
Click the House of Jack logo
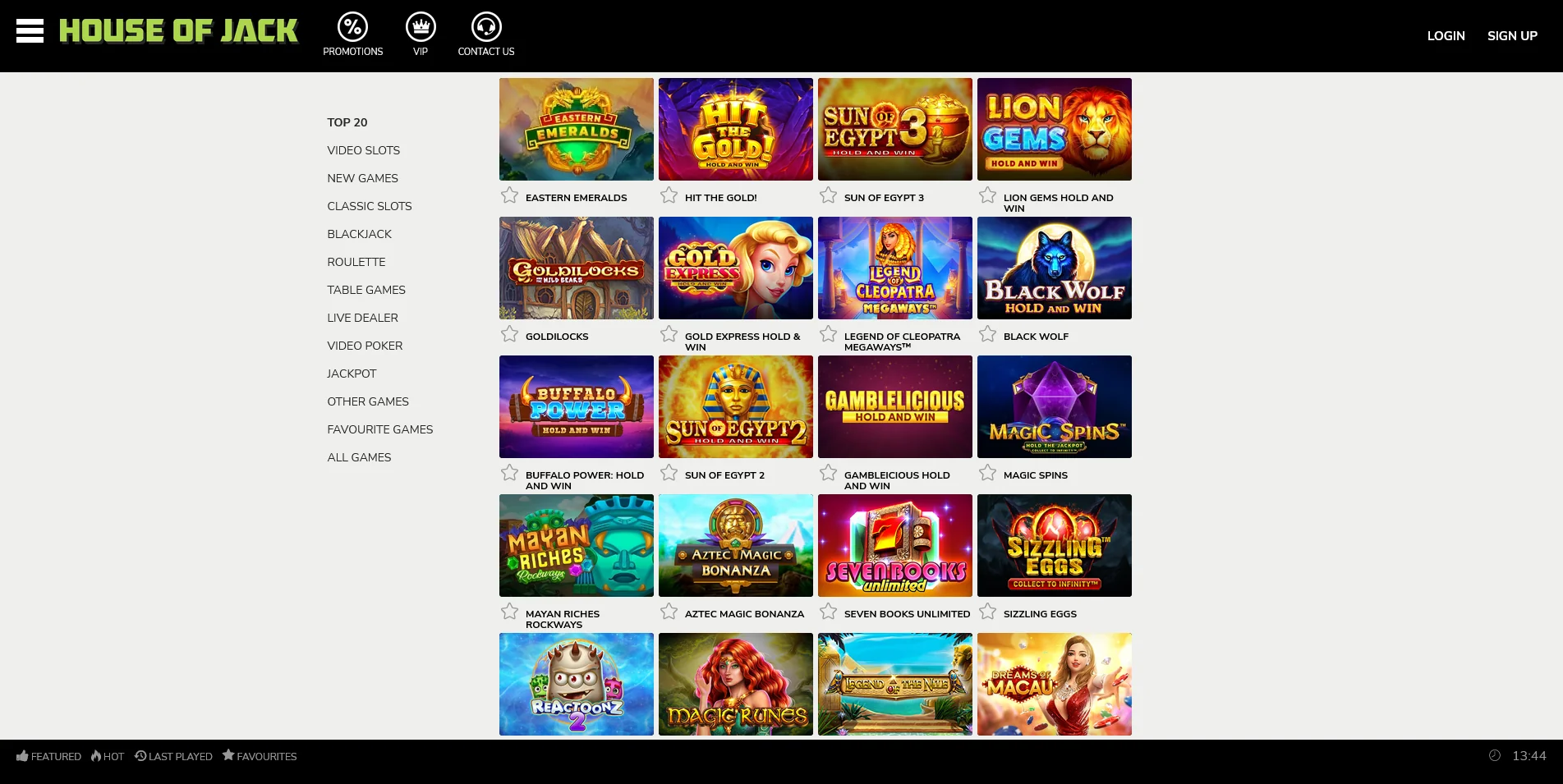[178, 31]
